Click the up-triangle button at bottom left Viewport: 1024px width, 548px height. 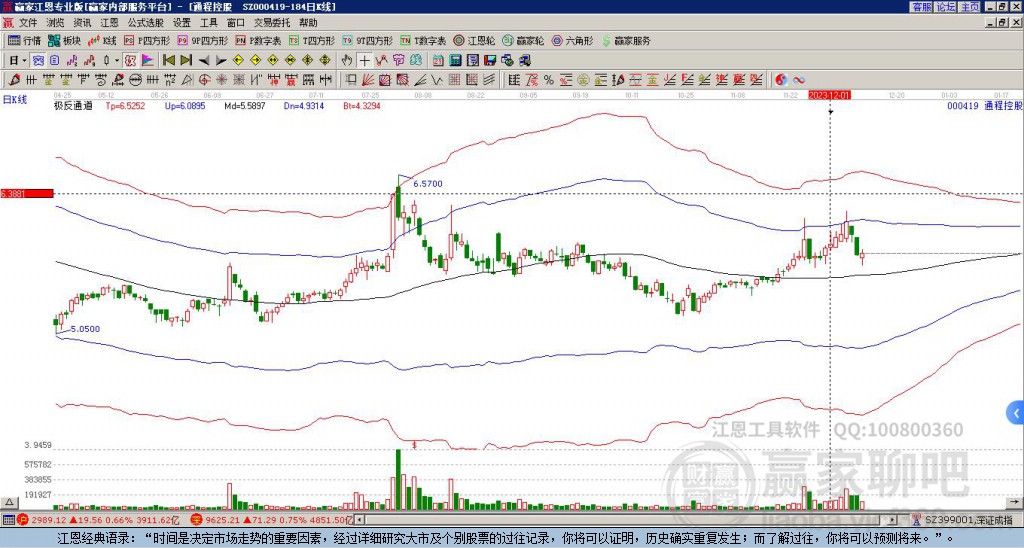(x=9, y=502)
